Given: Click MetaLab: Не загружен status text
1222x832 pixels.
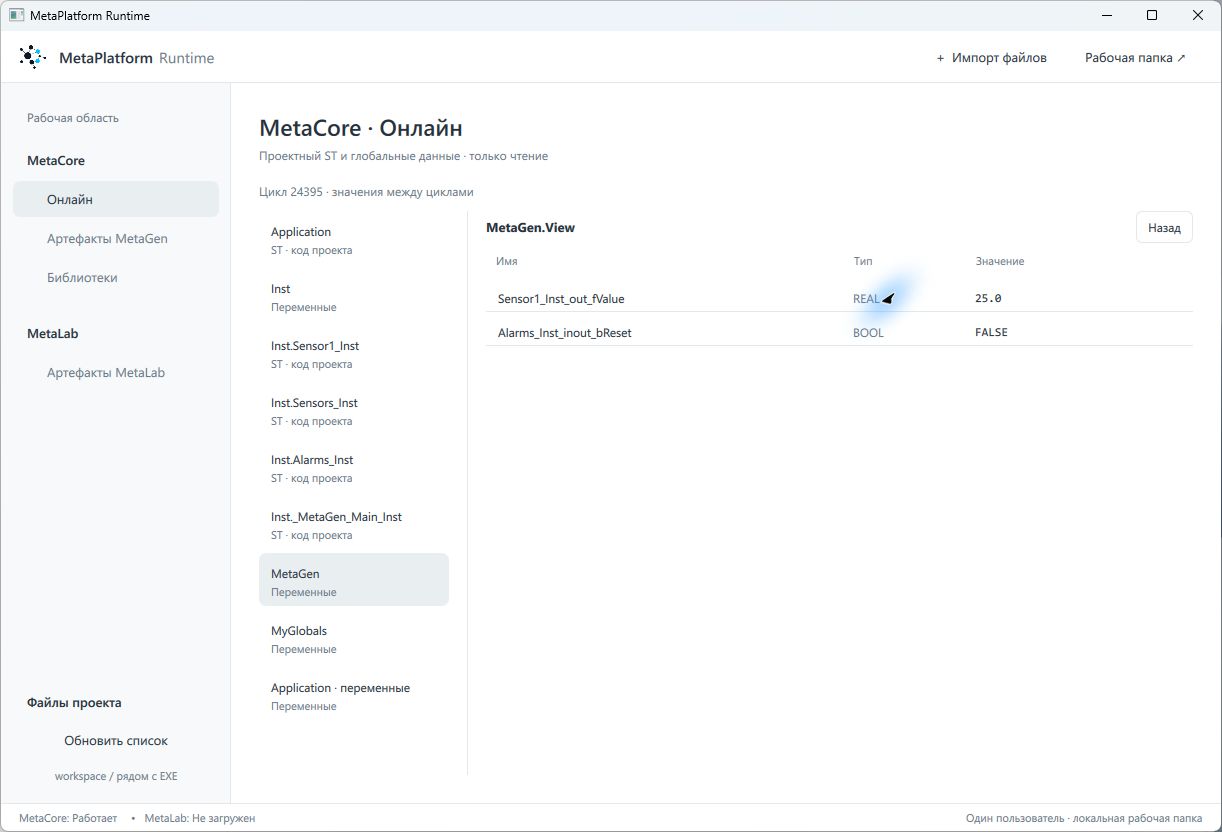Looking at the screenshot, I should tap(200, 818).
